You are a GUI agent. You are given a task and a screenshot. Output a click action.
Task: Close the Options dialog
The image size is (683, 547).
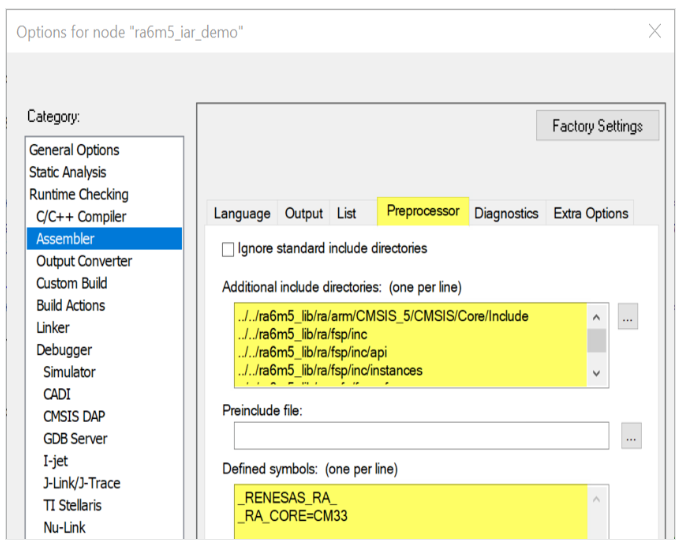(655, 31)
